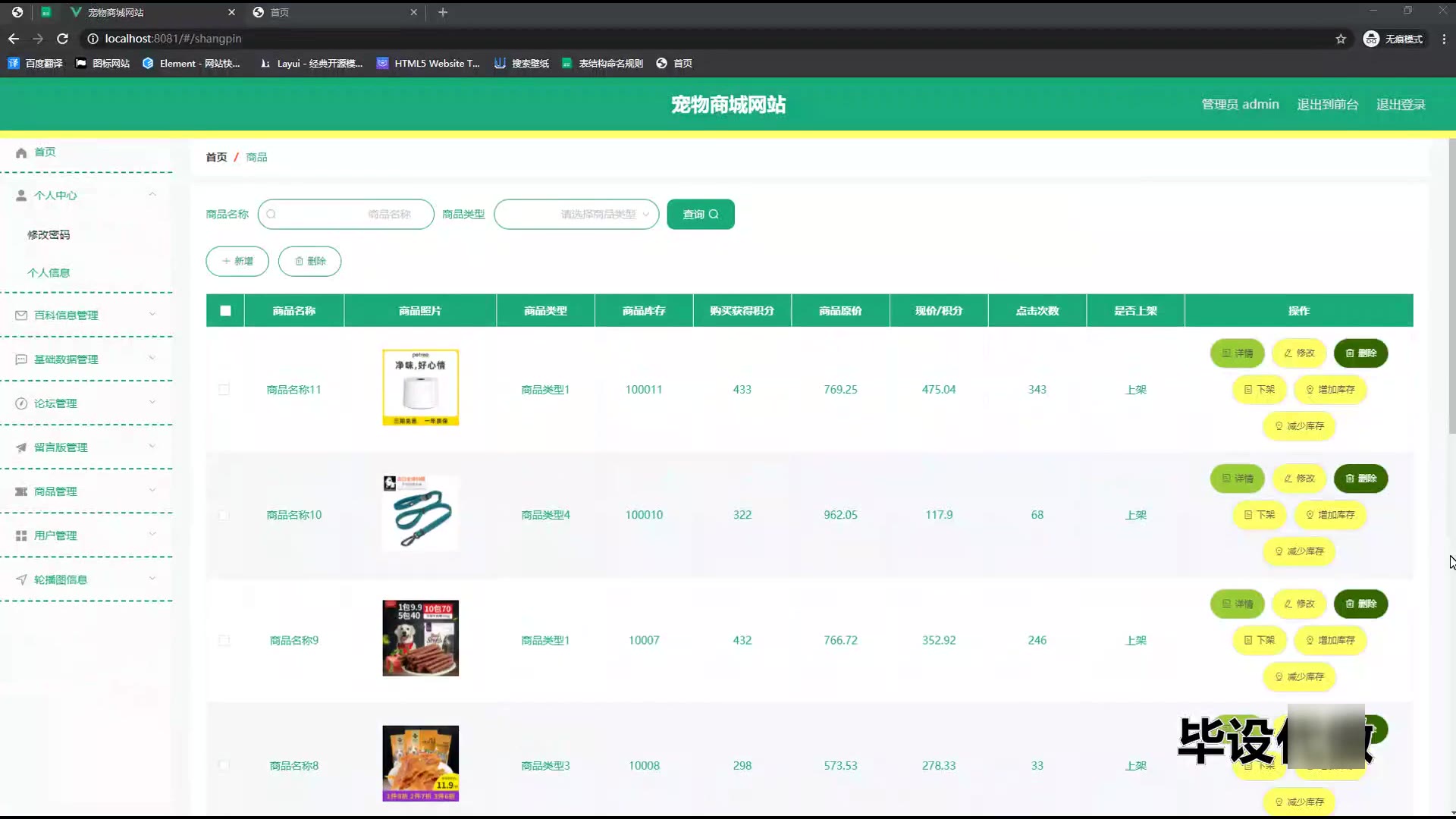Open the 商品类型 selection dropdown
The height and width of the screenshot is (819, 1456).
pyautogui.click(x=576, y=215)
